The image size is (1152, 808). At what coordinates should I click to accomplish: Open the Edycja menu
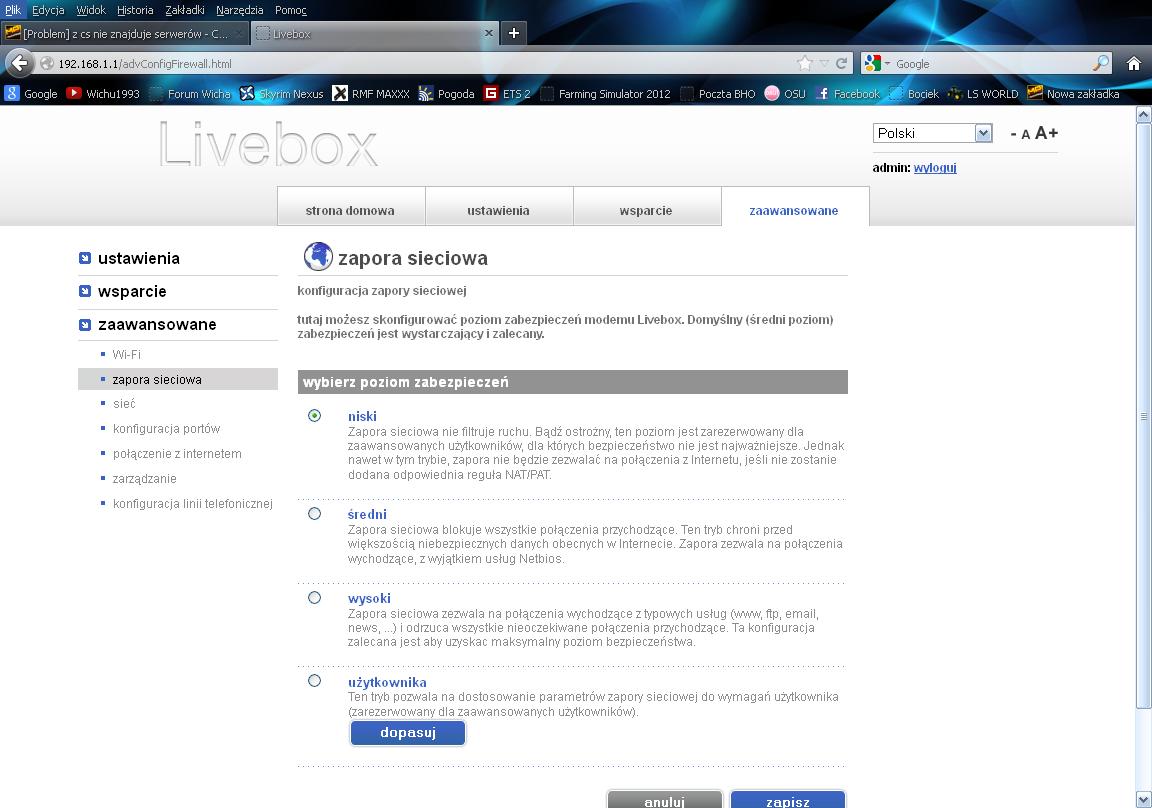(48, 10)
